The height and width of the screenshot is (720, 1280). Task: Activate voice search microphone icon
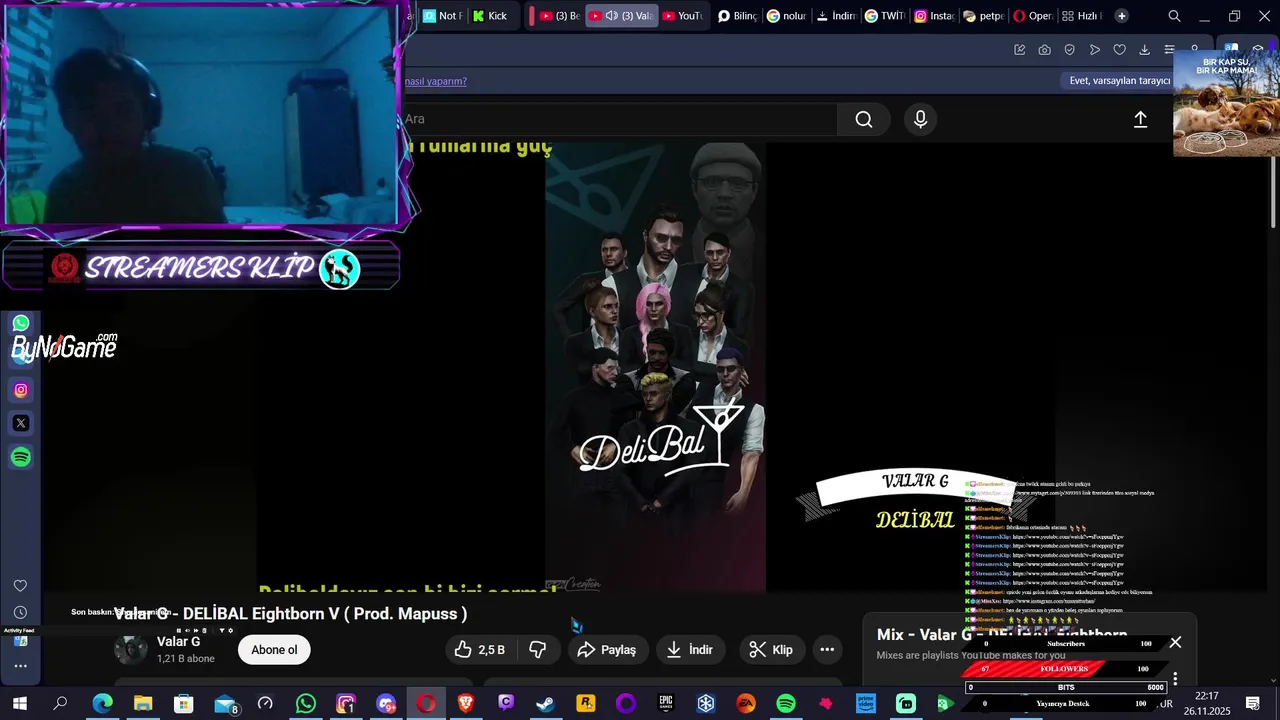(x=921, y=120)
